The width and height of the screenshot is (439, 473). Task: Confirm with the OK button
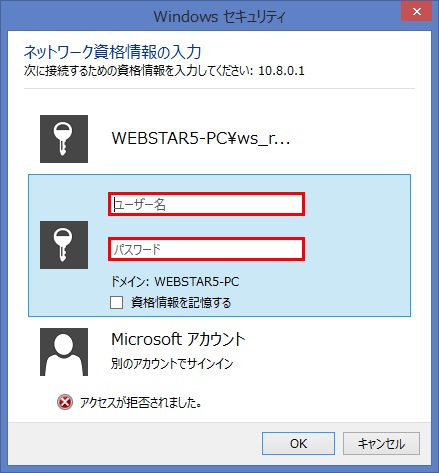pos(298,444)
